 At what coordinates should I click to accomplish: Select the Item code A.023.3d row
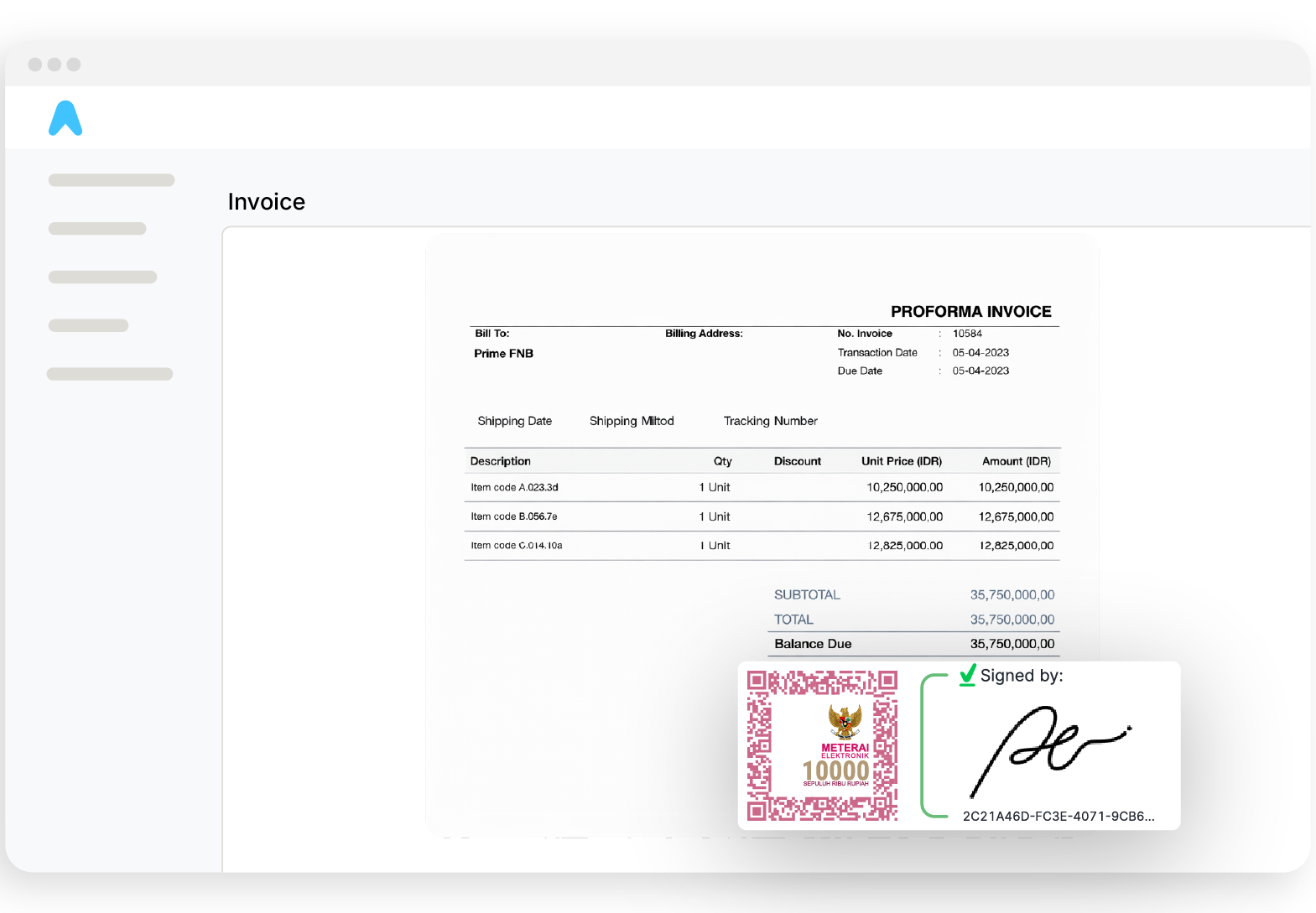click(514, 487)
